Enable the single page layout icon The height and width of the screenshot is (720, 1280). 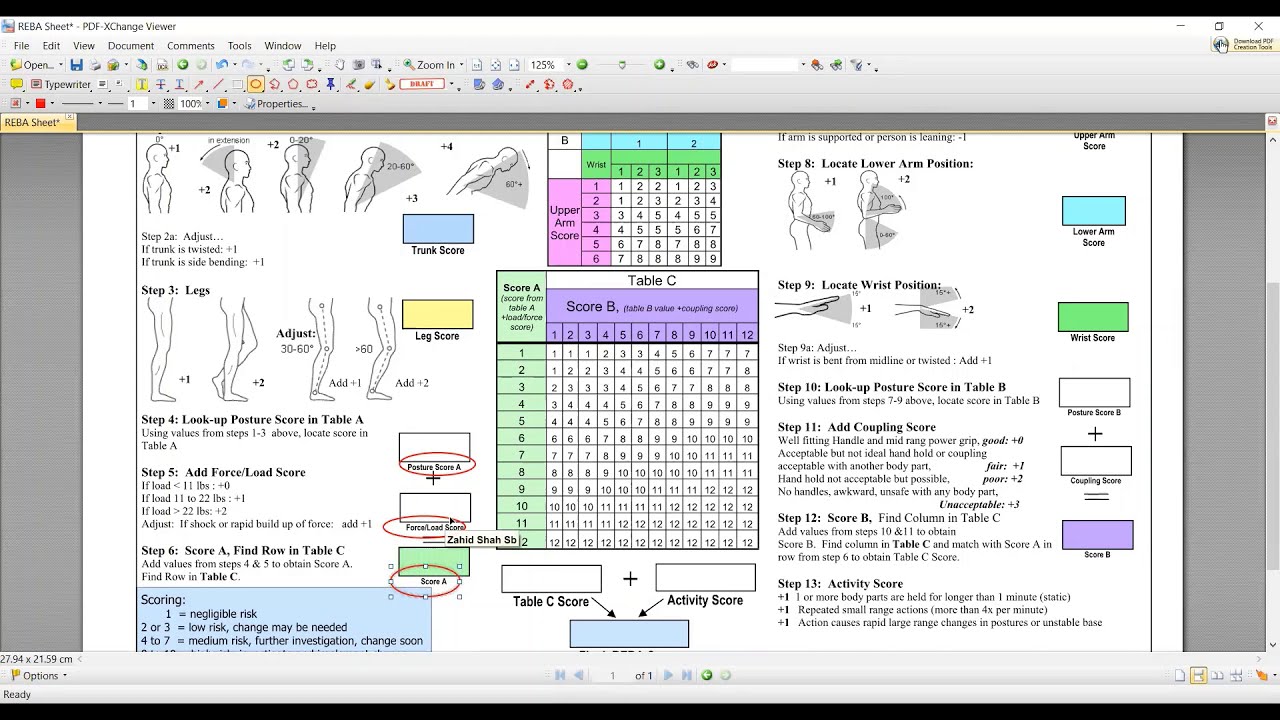point(1180,676)
